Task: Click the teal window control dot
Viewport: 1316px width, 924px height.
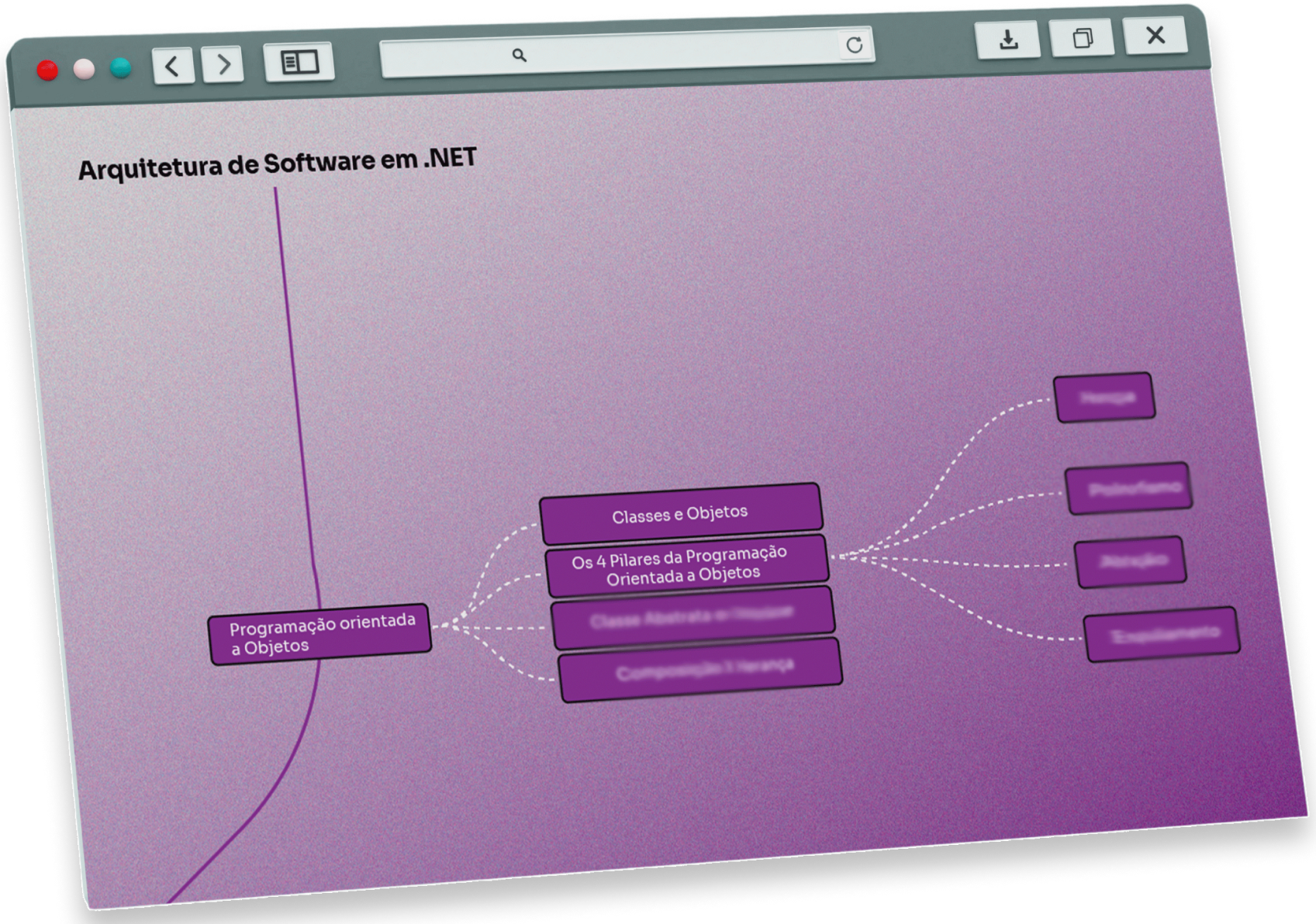Action: 120,68
